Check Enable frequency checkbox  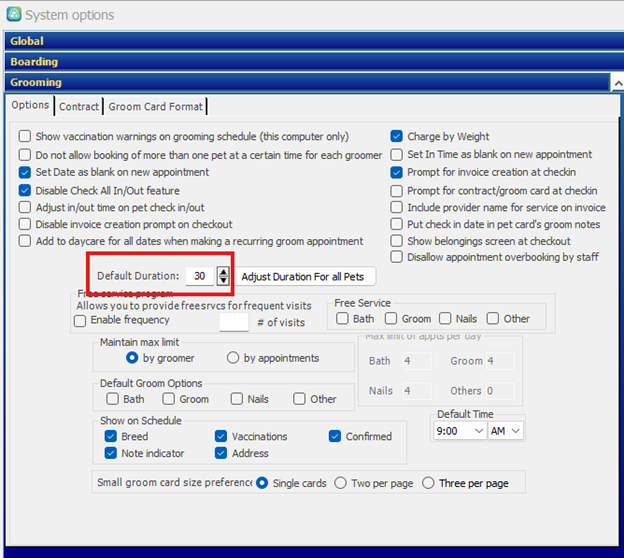(x=80, y=321)
